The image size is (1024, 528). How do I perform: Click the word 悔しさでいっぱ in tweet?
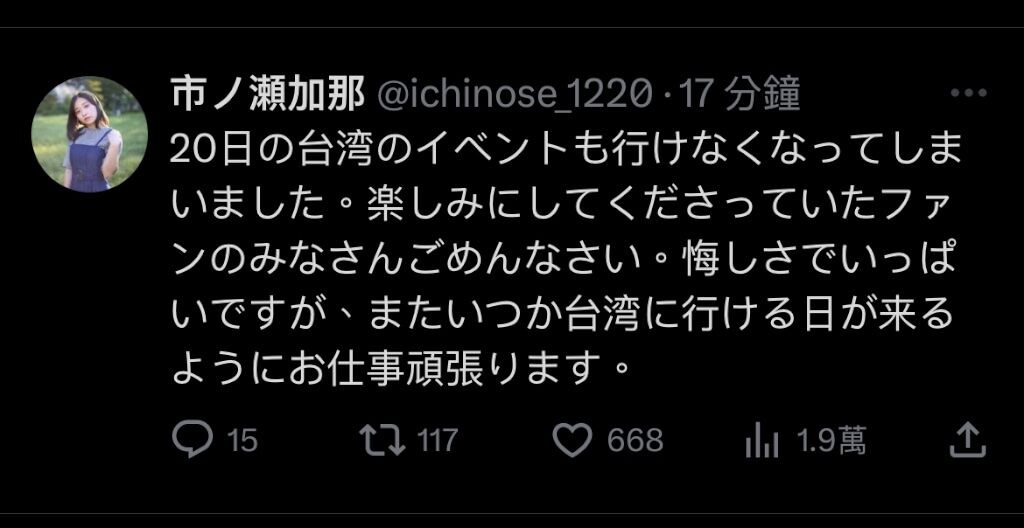pos(822,261)
